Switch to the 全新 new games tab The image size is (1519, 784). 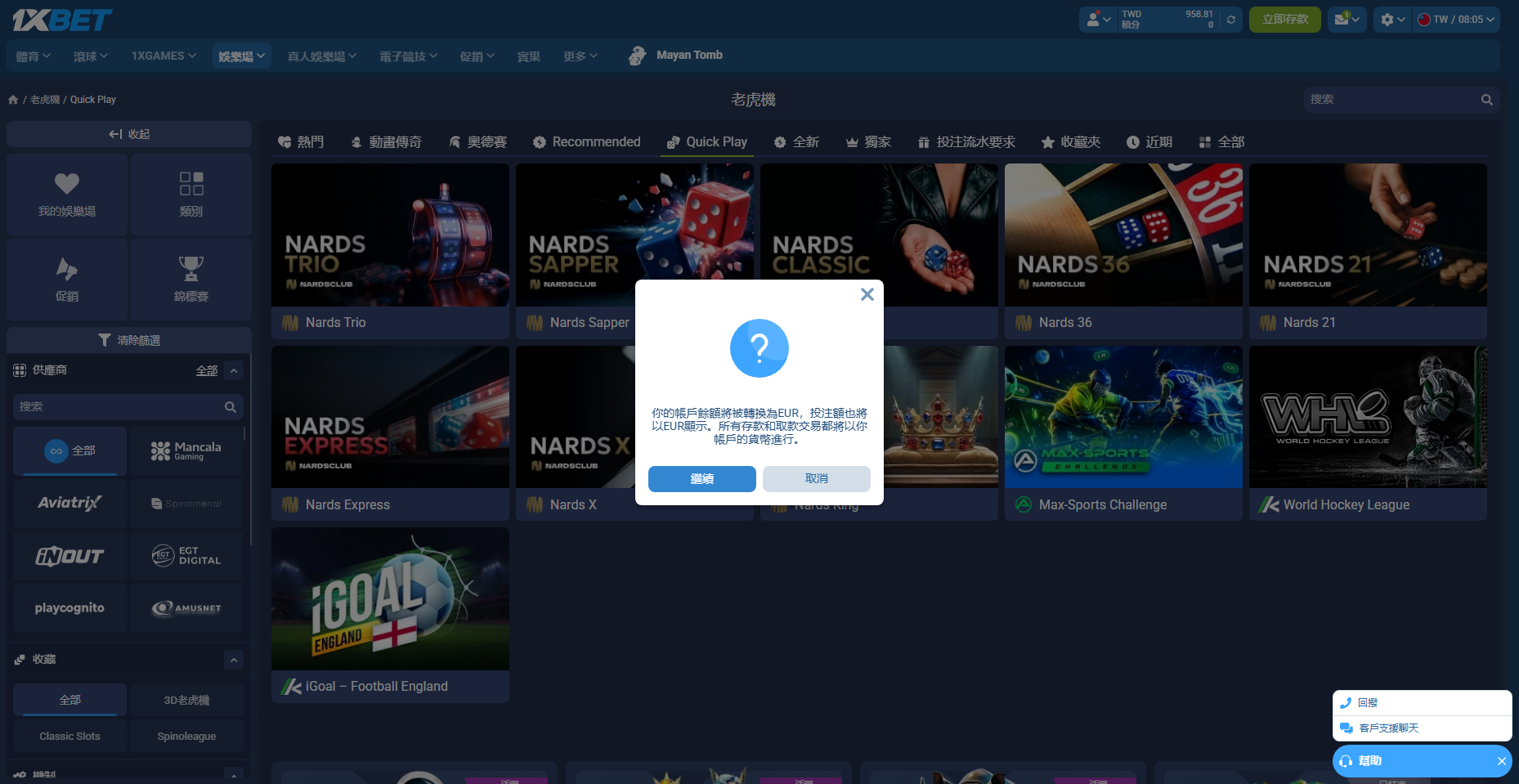click(x=796, y=142)
